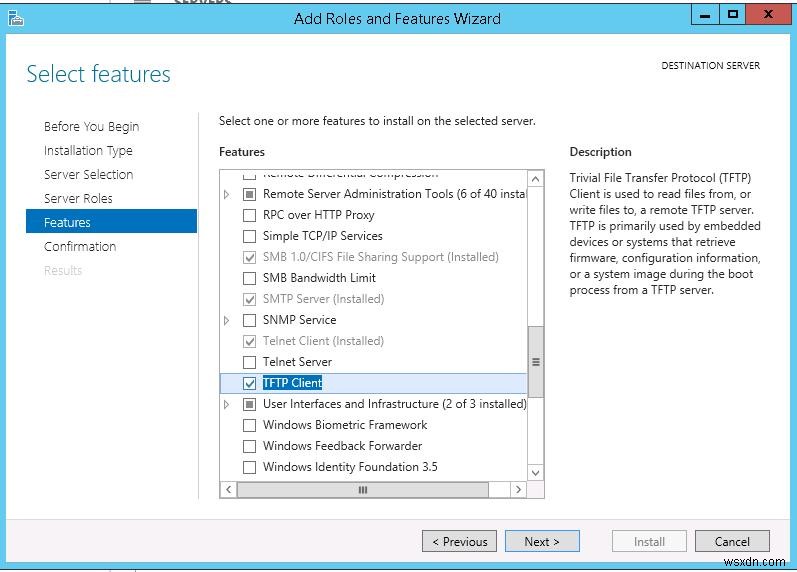The image size is (797, 572).
Task: Expand User Interfaces and Infrastructure node
Action: point(227,404)
